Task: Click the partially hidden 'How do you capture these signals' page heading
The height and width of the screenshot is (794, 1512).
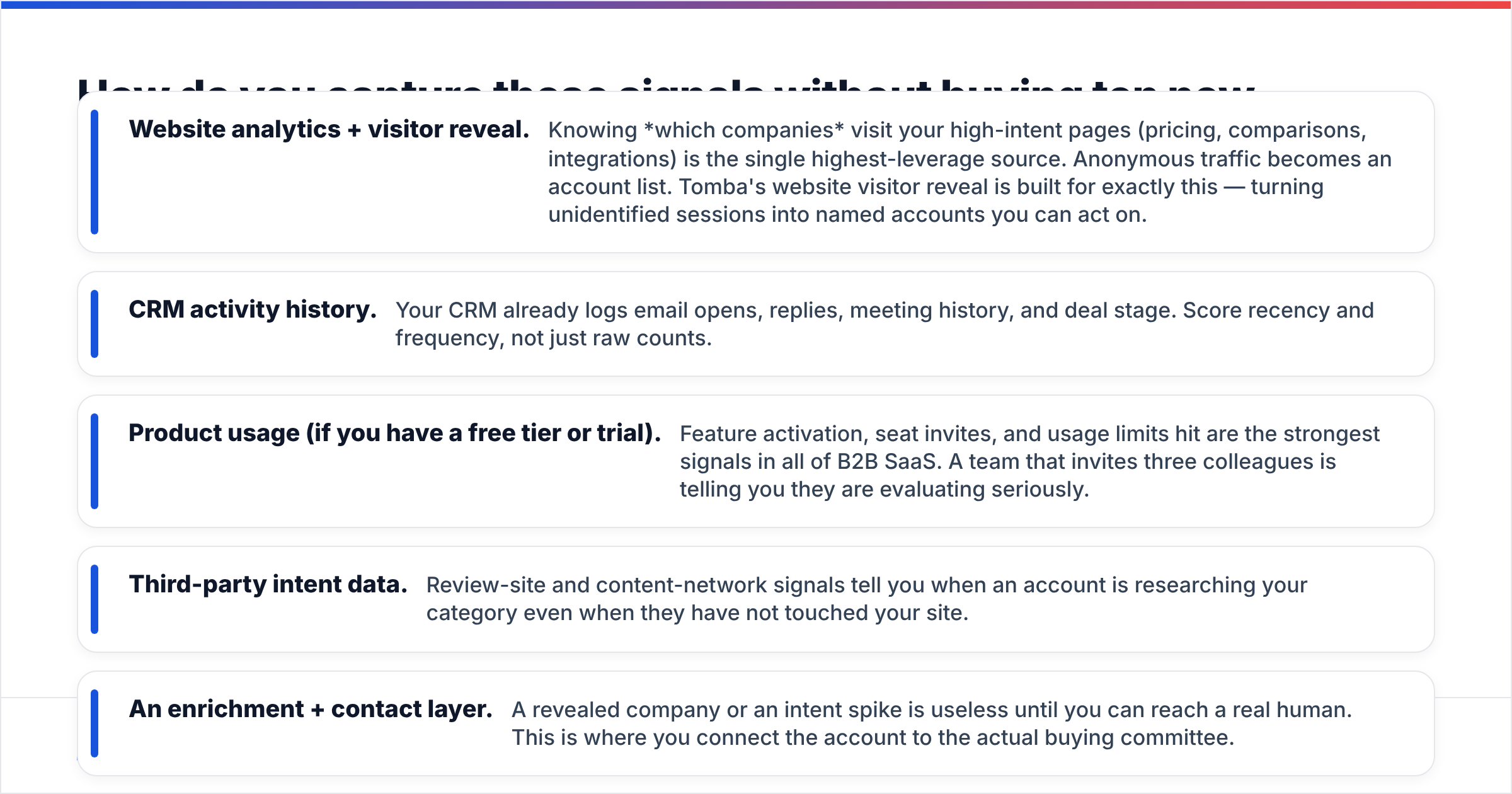Action: click(667, 84)
